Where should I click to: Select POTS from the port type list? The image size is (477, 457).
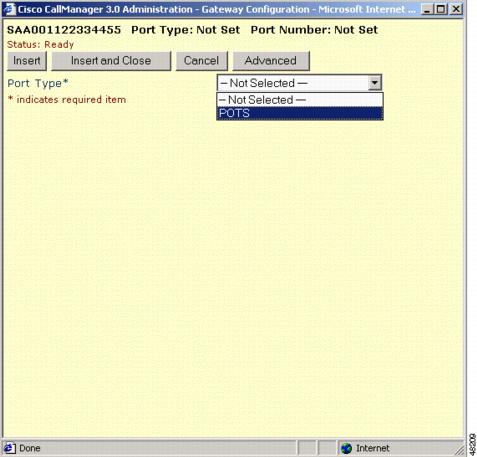tap(300, 113)
